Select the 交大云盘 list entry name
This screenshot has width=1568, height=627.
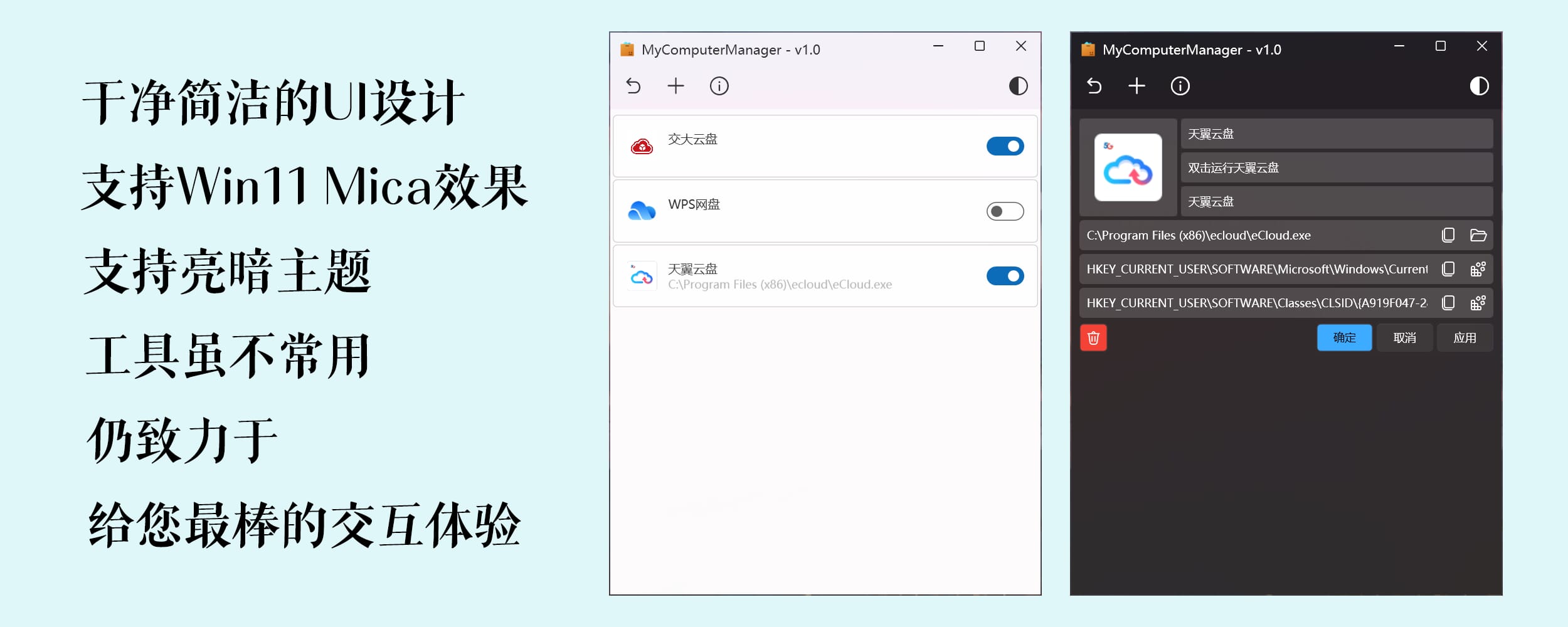[x=692, y=139]
